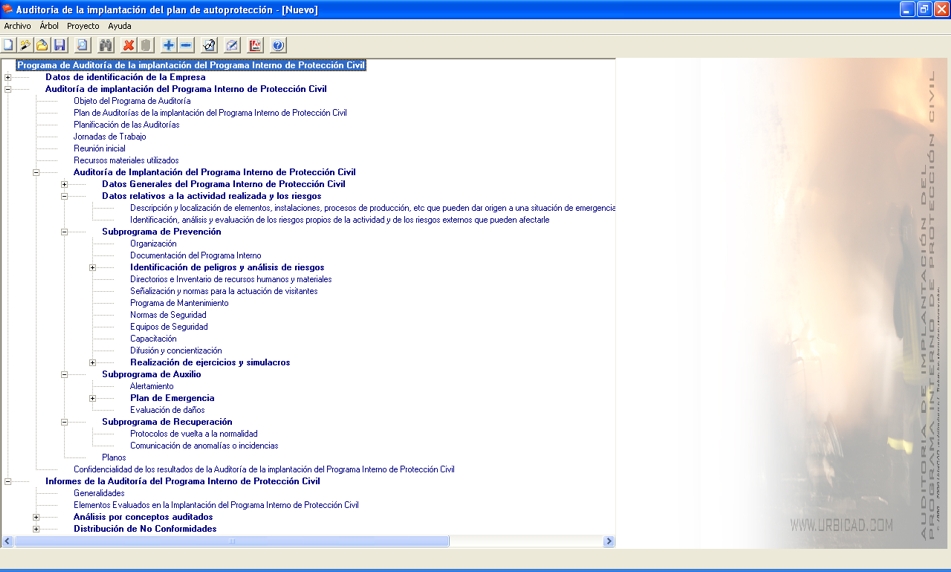Select Equipos de Seguridad

[x=169, y=326]
